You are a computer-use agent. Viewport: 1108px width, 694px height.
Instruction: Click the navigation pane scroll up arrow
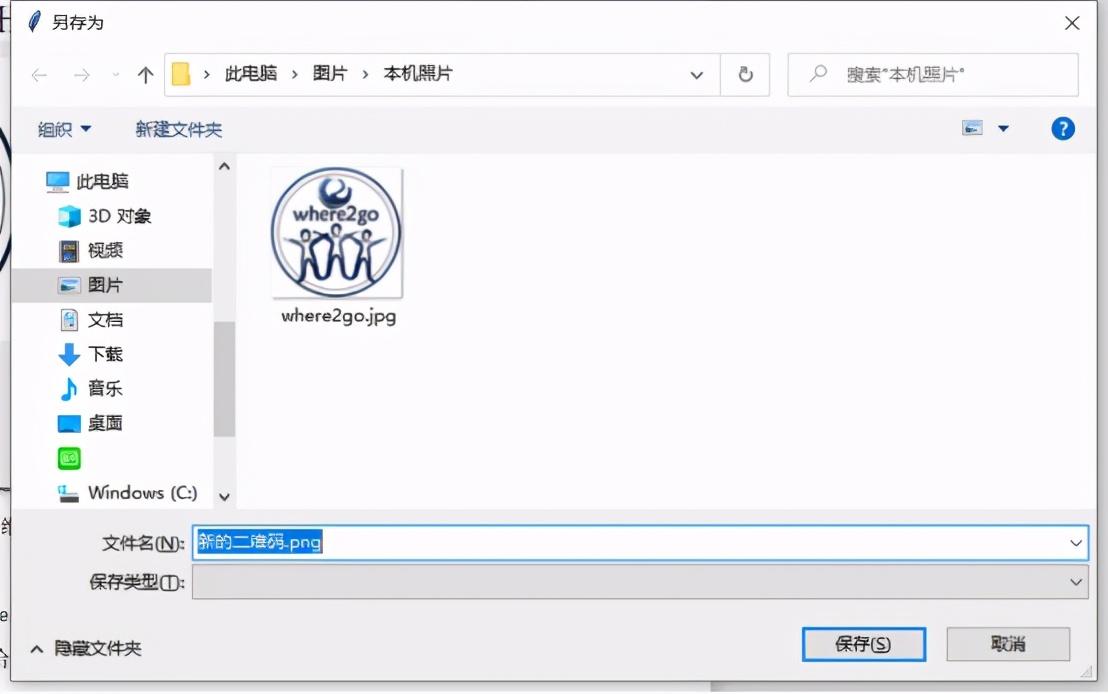click(224, 167)
